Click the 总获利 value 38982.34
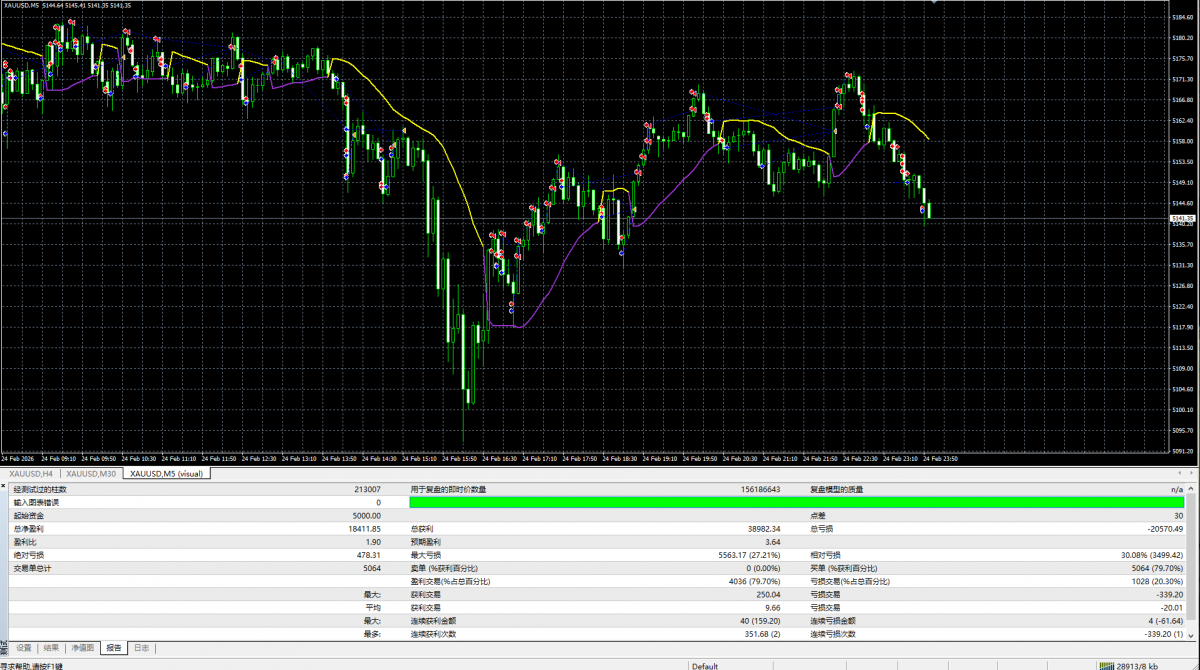 763,528
